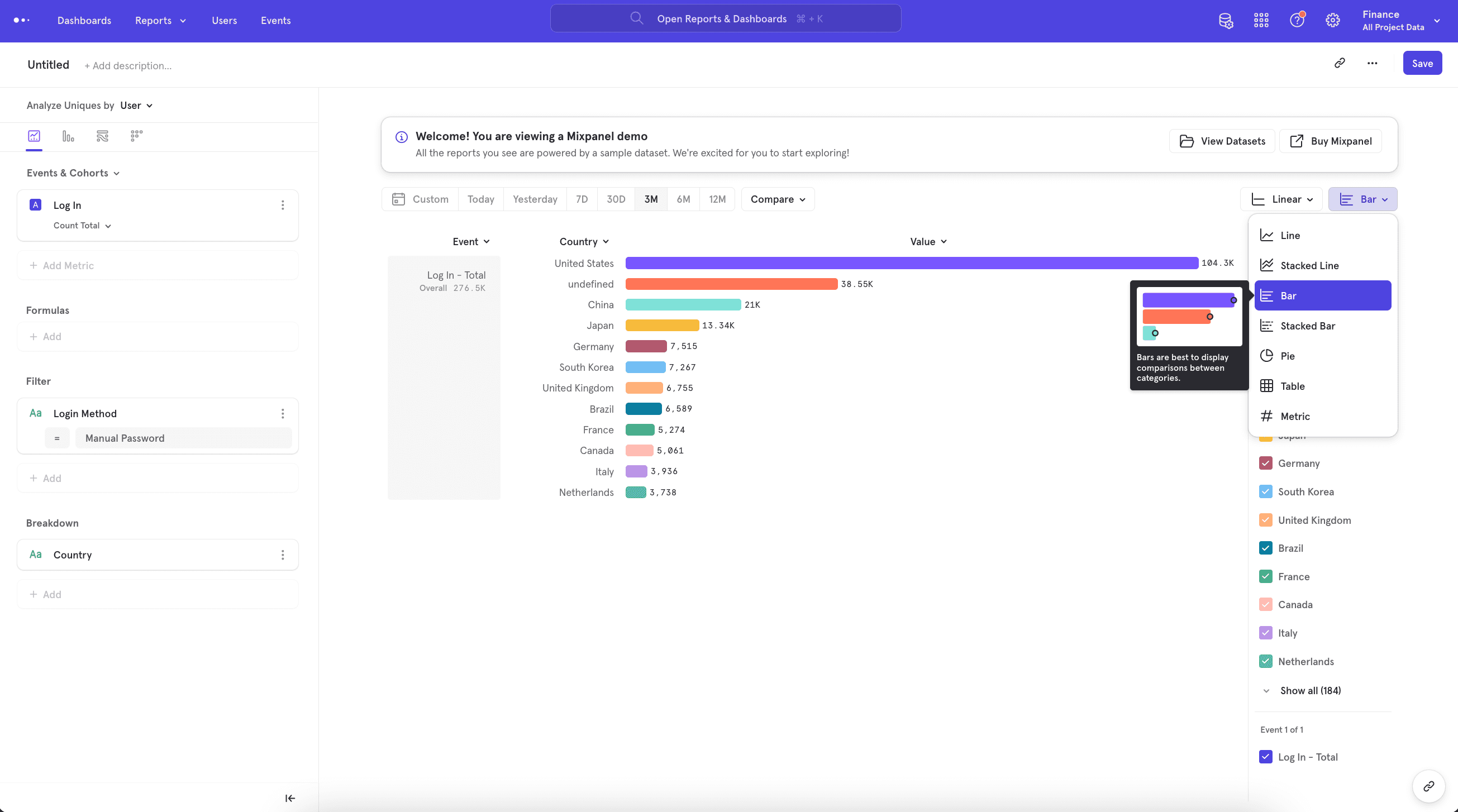Click the Save button
The image size is (1458, 812).
[1422, 63]
